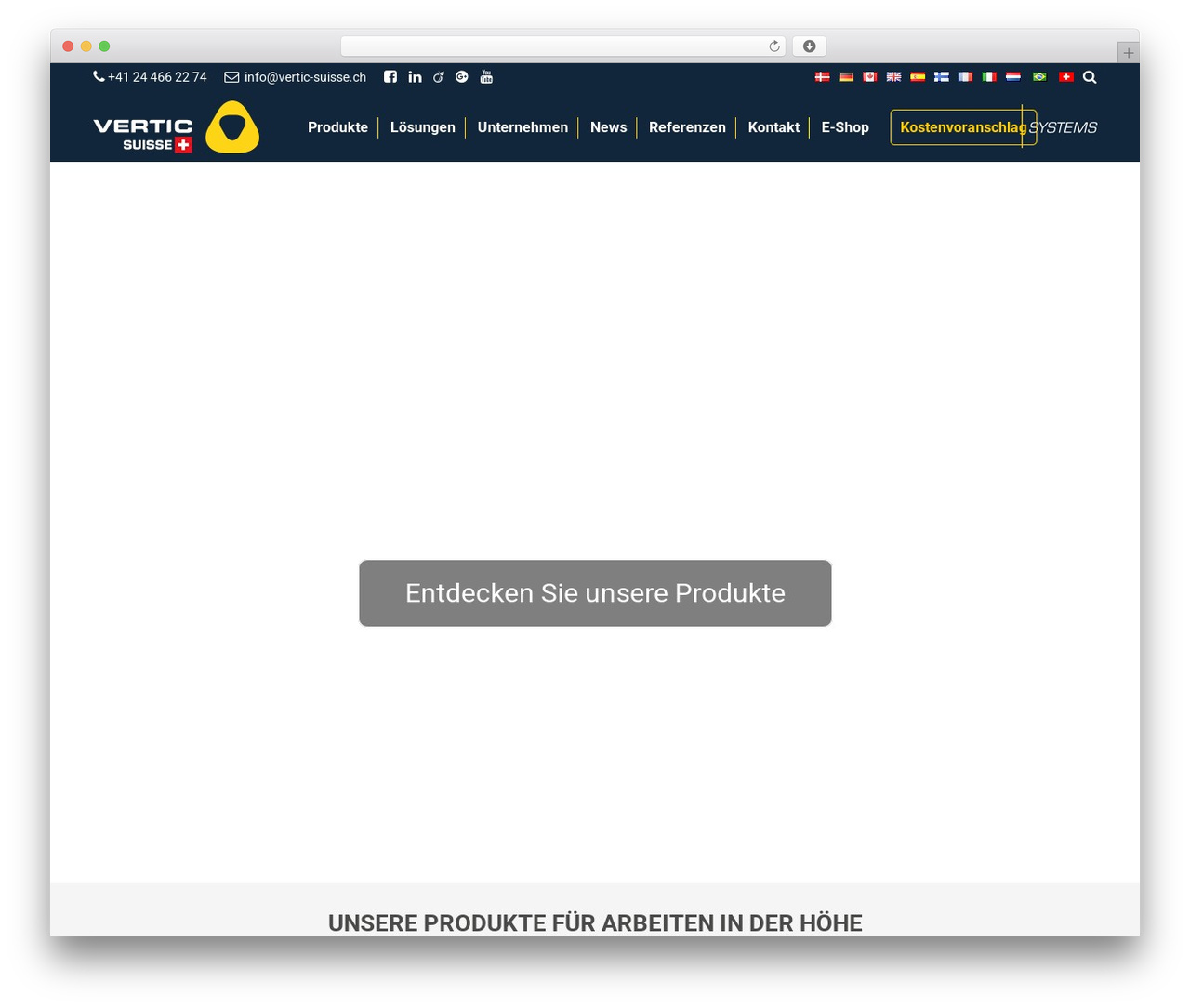Choose the Netherlands flag language
The height and width of the screenshot is (1008, 1190).
click(1013, 77)
